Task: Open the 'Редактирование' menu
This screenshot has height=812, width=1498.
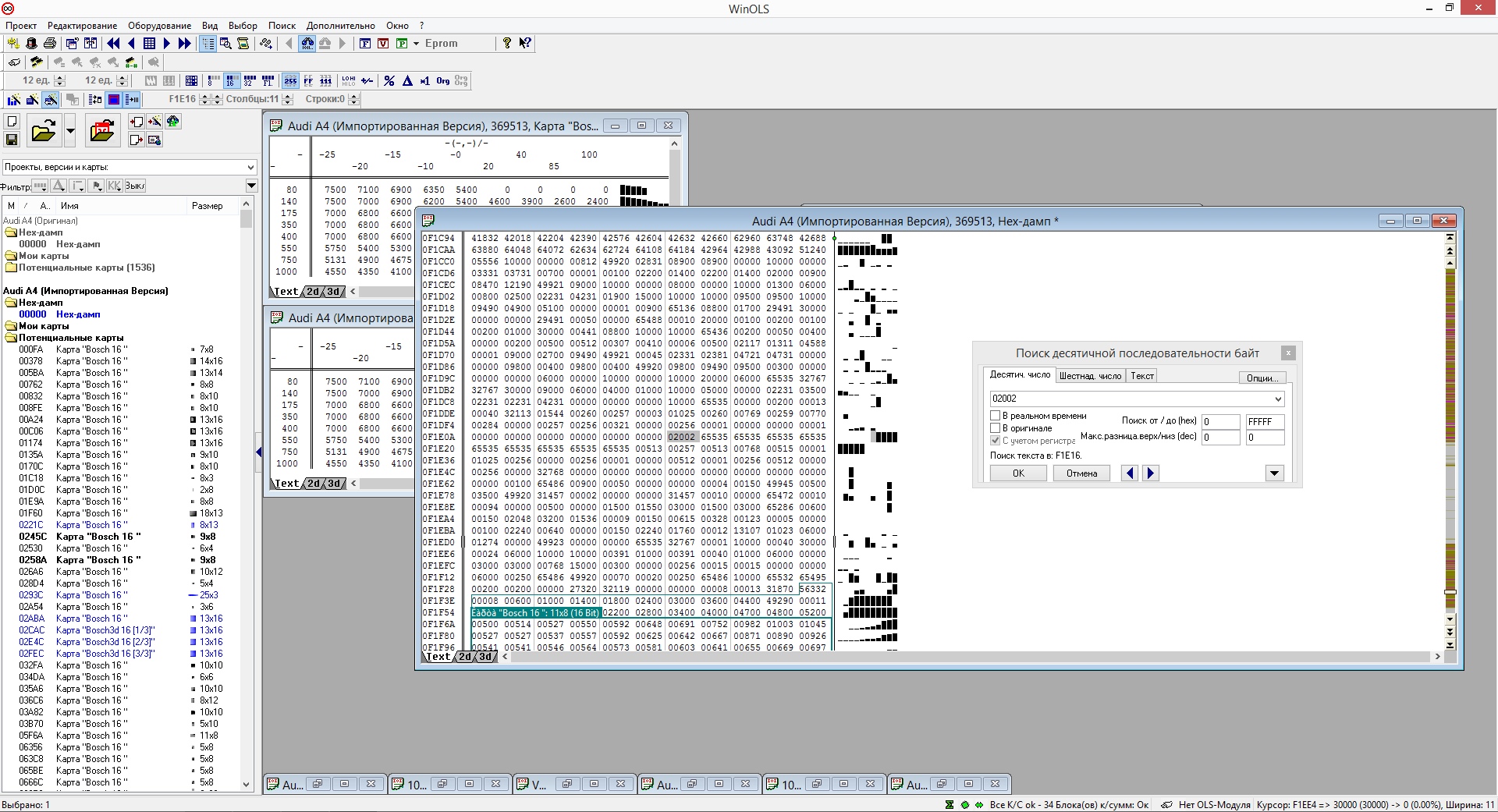Action: (x=82, y=26)
